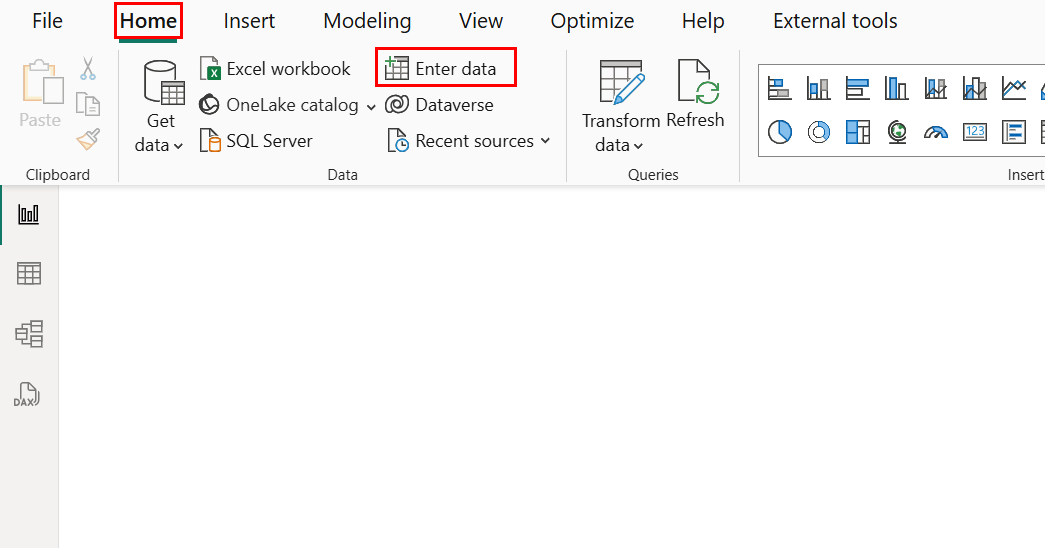Insert a card 123 visual

(x=974, y=132)
